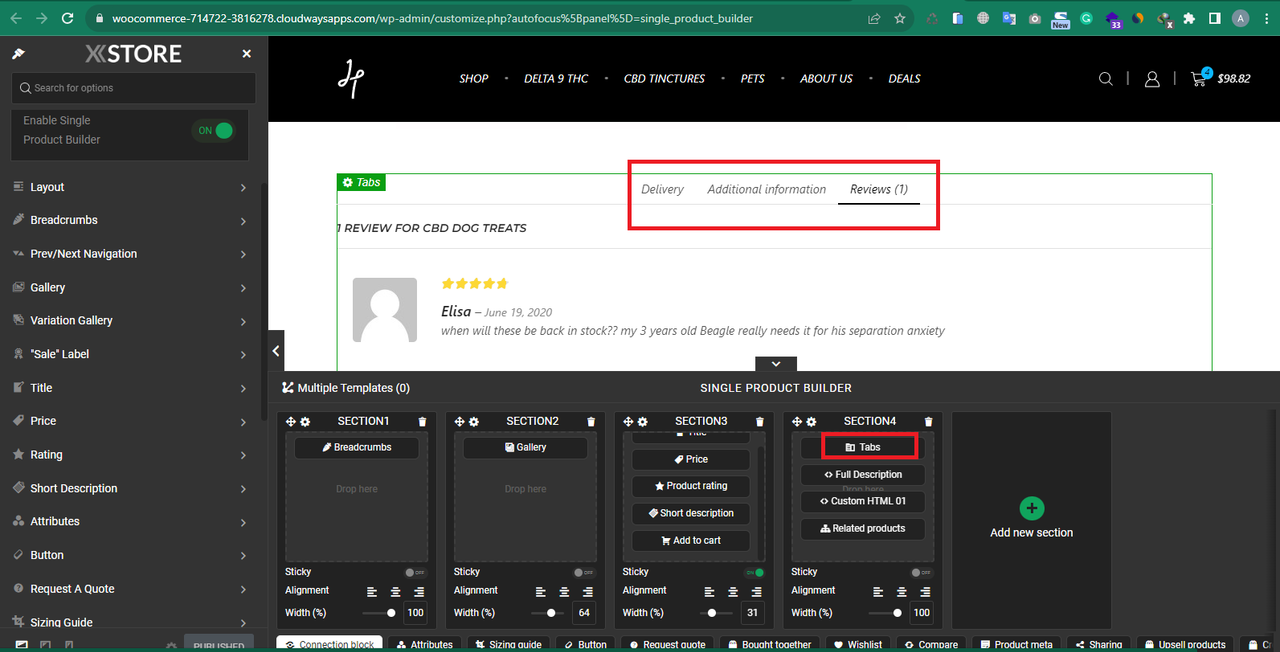Delete SECTION3 with its trash icon

(x=760, y=422)
